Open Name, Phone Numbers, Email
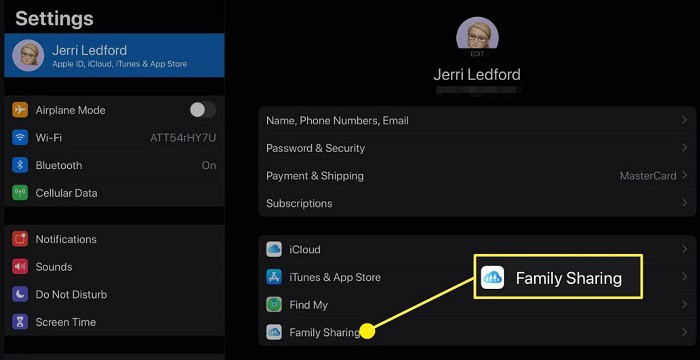The width and height of the screenshot is (700, 360). coord(477,120)
